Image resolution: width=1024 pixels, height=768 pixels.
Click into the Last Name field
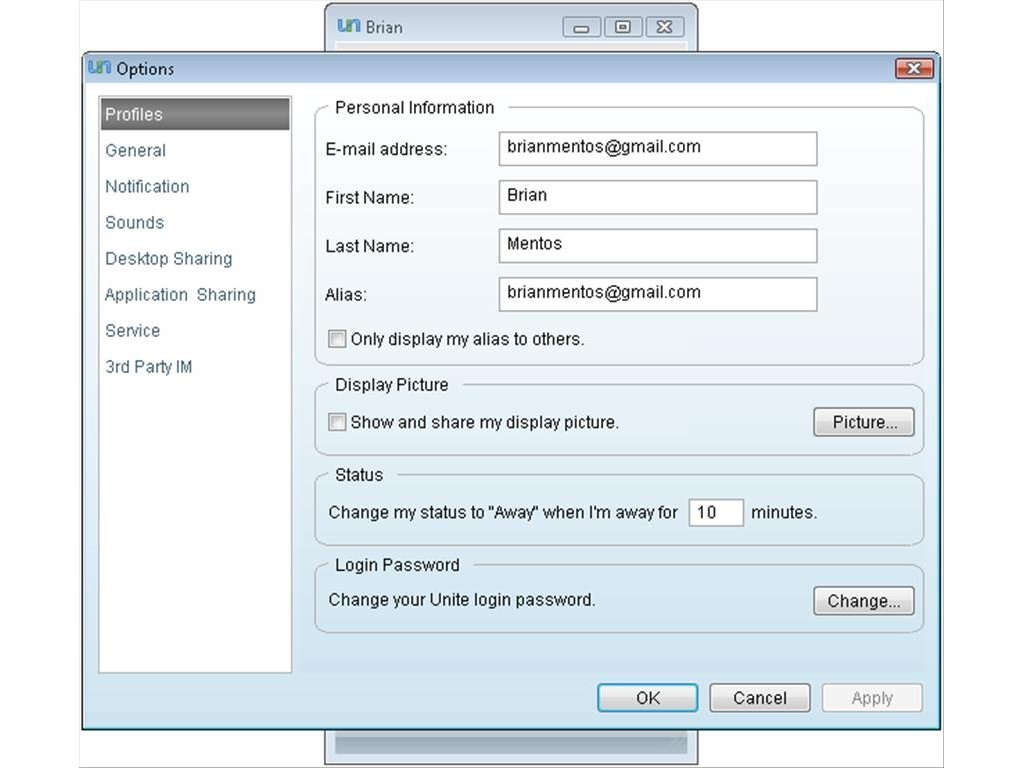pyautogui.click(x=658, y=246)
